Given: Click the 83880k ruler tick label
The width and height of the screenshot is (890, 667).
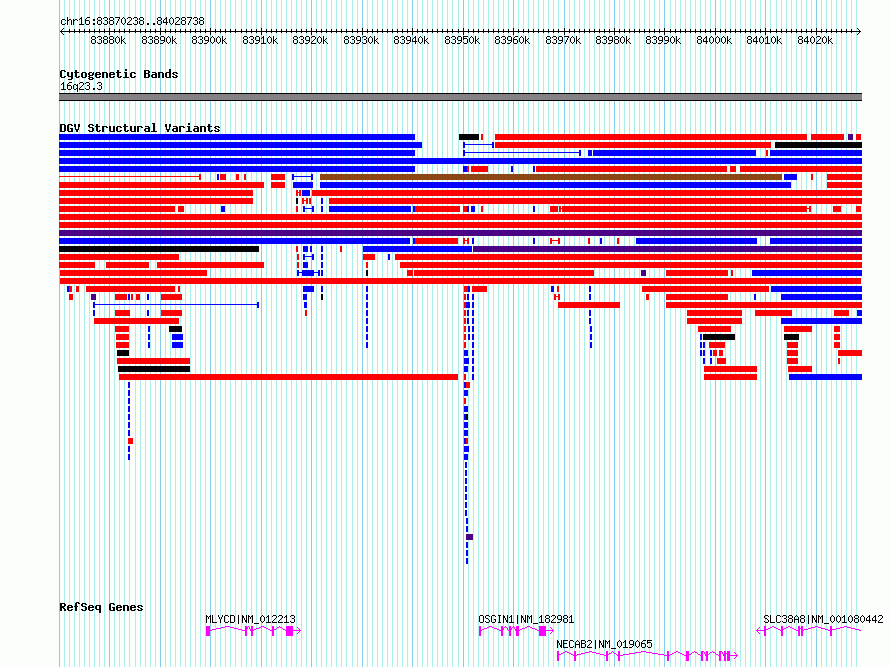Looking at the screenshot, I should [108, 40].
